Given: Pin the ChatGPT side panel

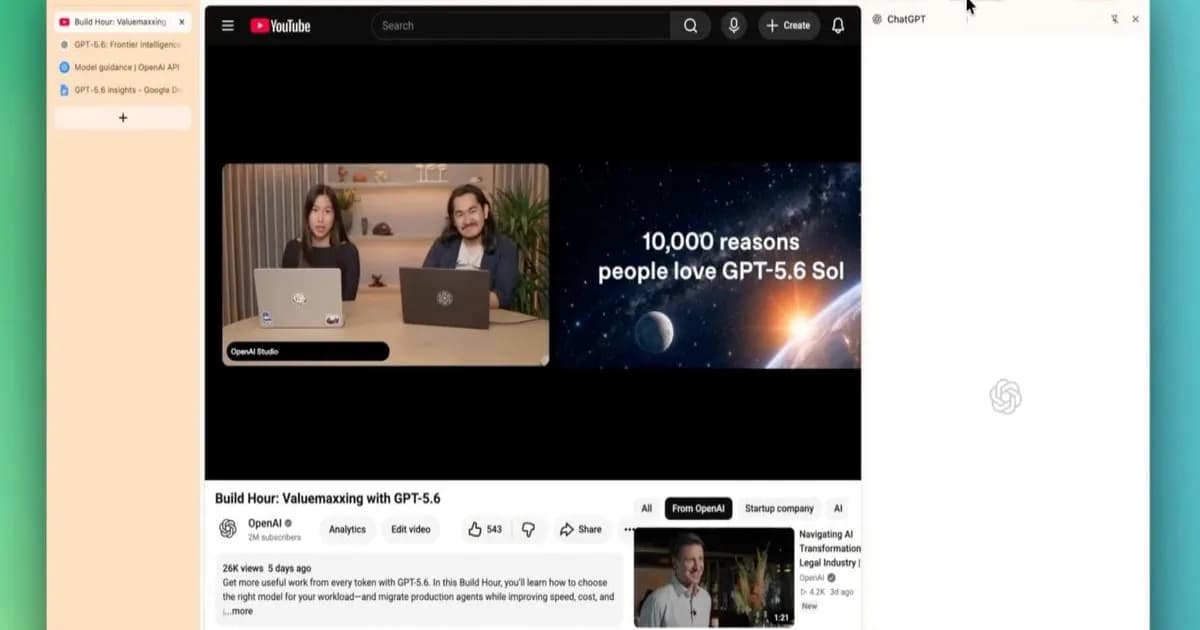Looking at the screenshot, I should [x=1114, y=19].
